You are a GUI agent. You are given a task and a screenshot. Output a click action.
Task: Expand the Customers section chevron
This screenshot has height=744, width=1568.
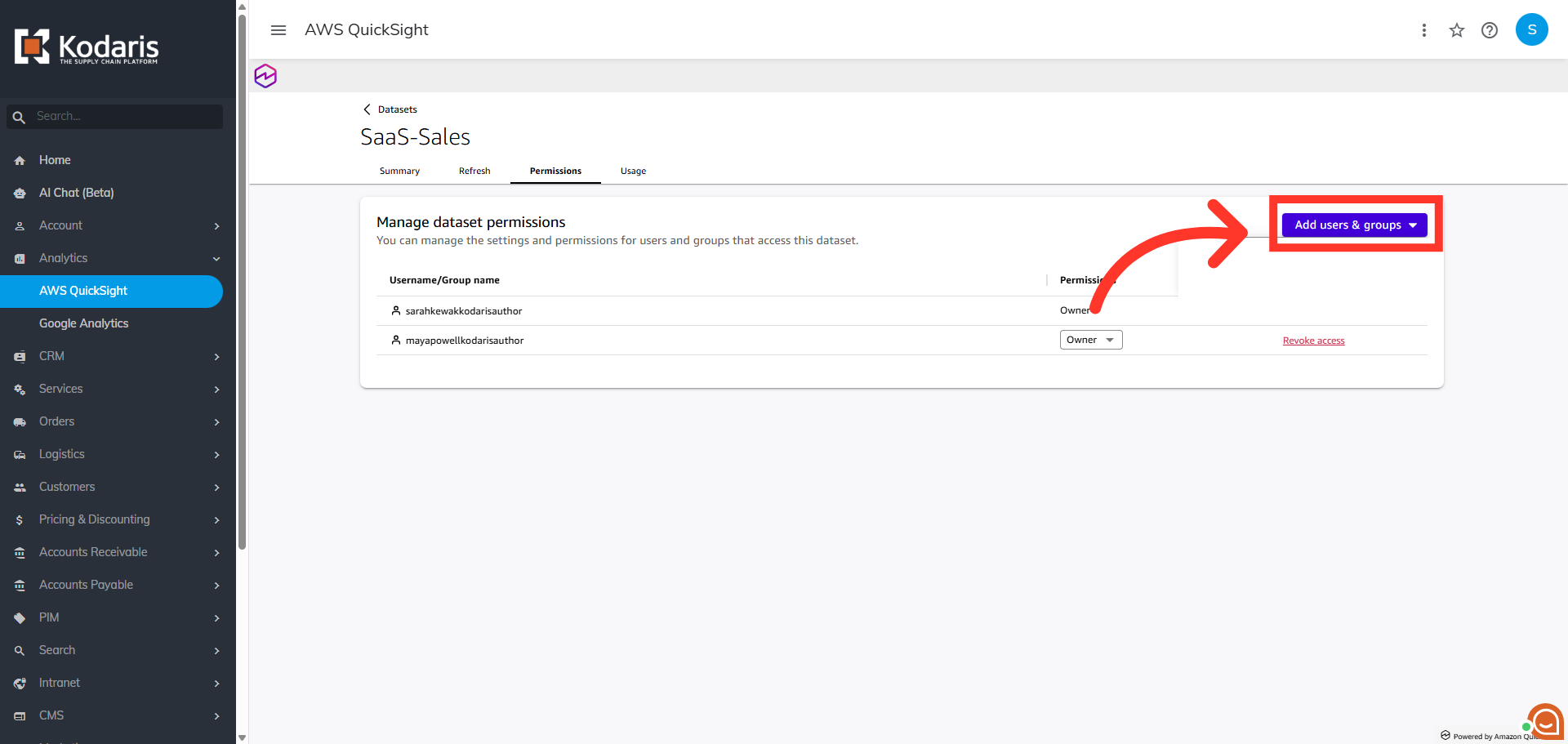click(x=216, y=488)
